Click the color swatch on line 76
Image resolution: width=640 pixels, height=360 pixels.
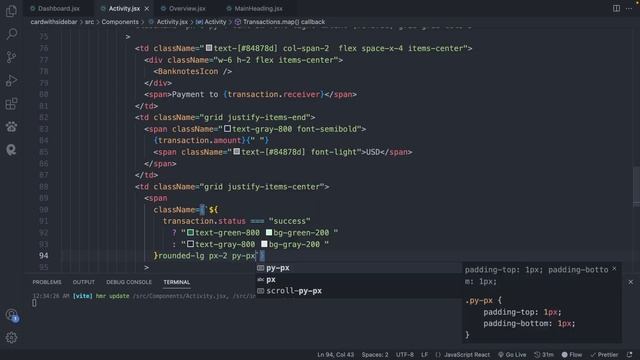coord(209,48)
